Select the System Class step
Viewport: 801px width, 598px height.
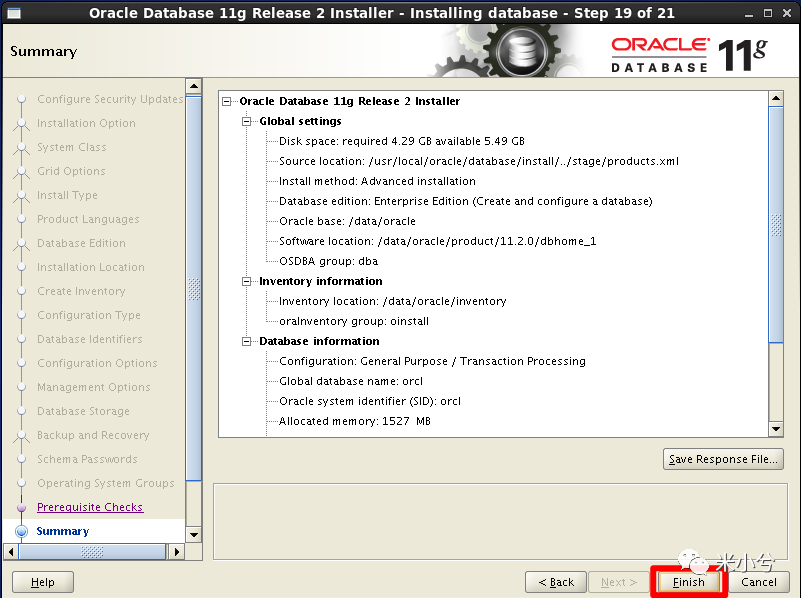[72, 147]
